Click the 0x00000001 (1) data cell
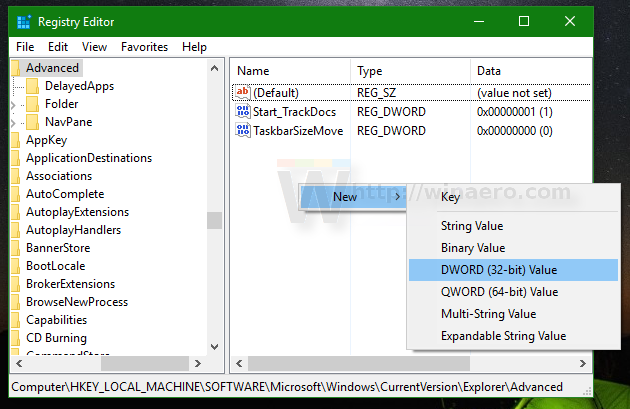The width and height of the screenshot is (630, 409). [x=515, y=112]
